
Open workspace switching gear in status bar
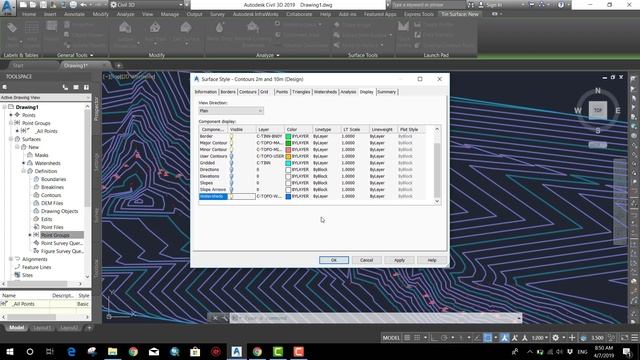tap(556, 338)
